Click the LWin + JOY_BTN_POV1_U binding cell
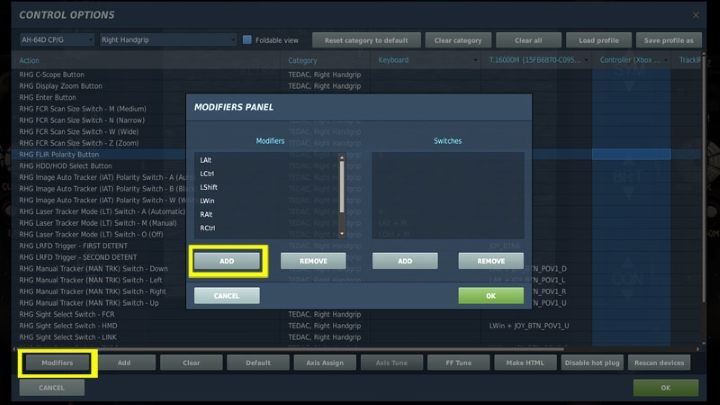Image resolution: width=720 pixels, height=405 pixels. (x=529, y=326)
